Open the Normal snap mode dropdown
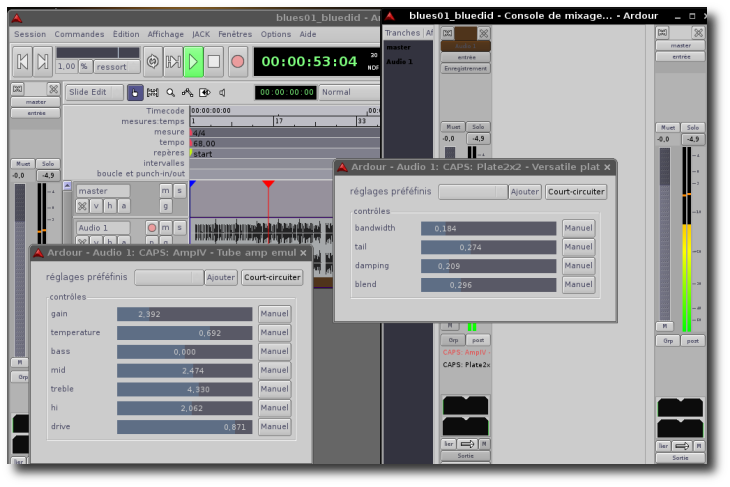The width and height of the screenshot is (730, 487). tap(348, 92)
